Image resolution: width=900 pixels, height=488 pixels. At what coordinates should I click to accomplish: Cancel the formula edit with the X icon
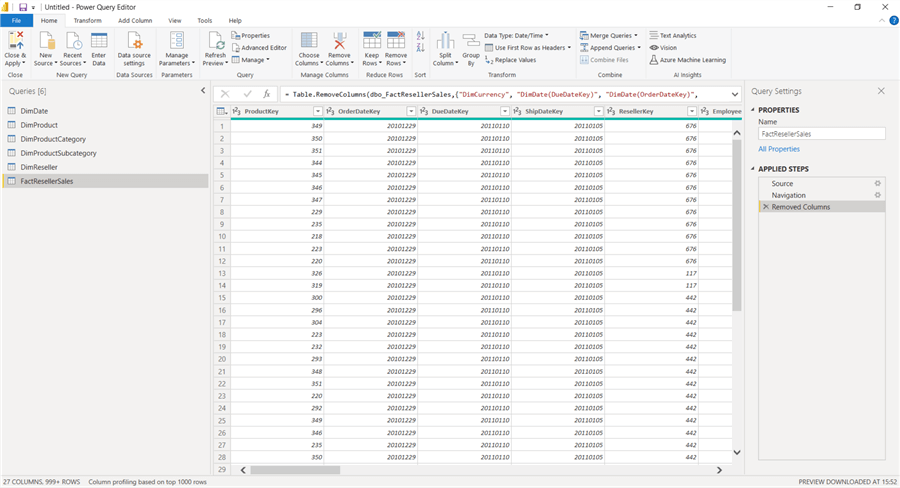(225, 94)
